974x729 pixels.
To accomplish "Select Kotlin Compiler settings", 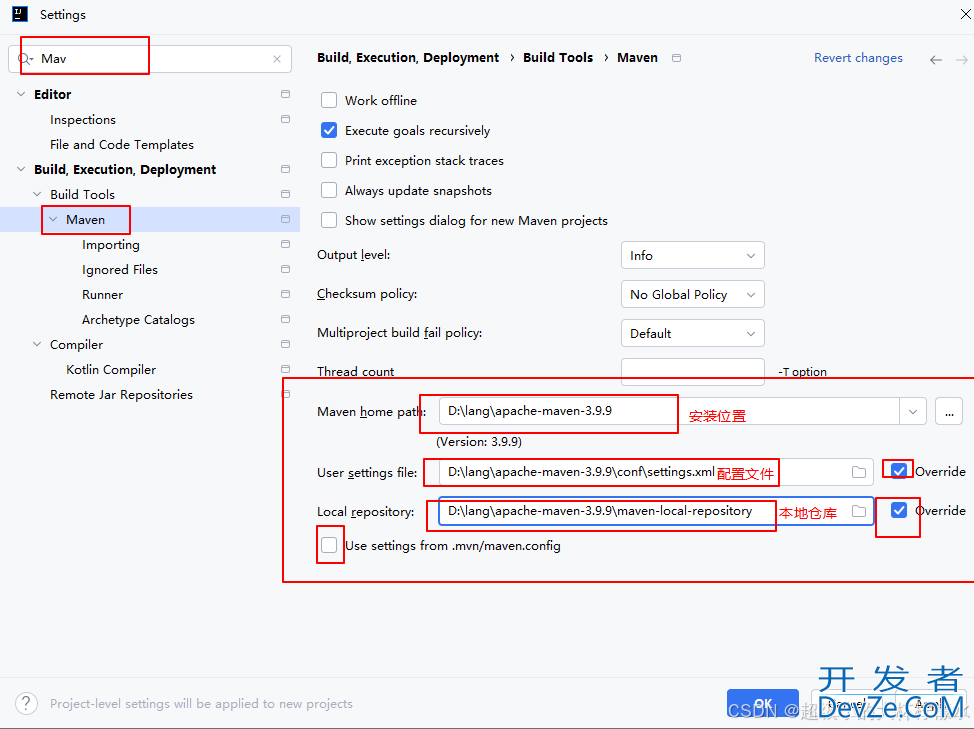I will (111, 369).
